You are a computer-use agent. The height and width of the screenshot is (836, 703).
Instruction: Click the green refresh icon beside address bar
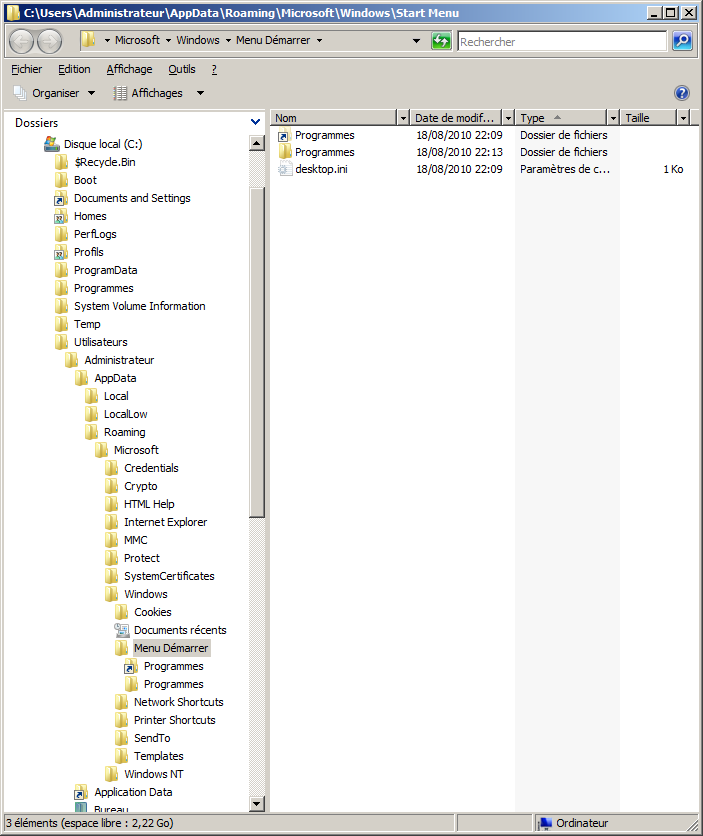(441, 41)
